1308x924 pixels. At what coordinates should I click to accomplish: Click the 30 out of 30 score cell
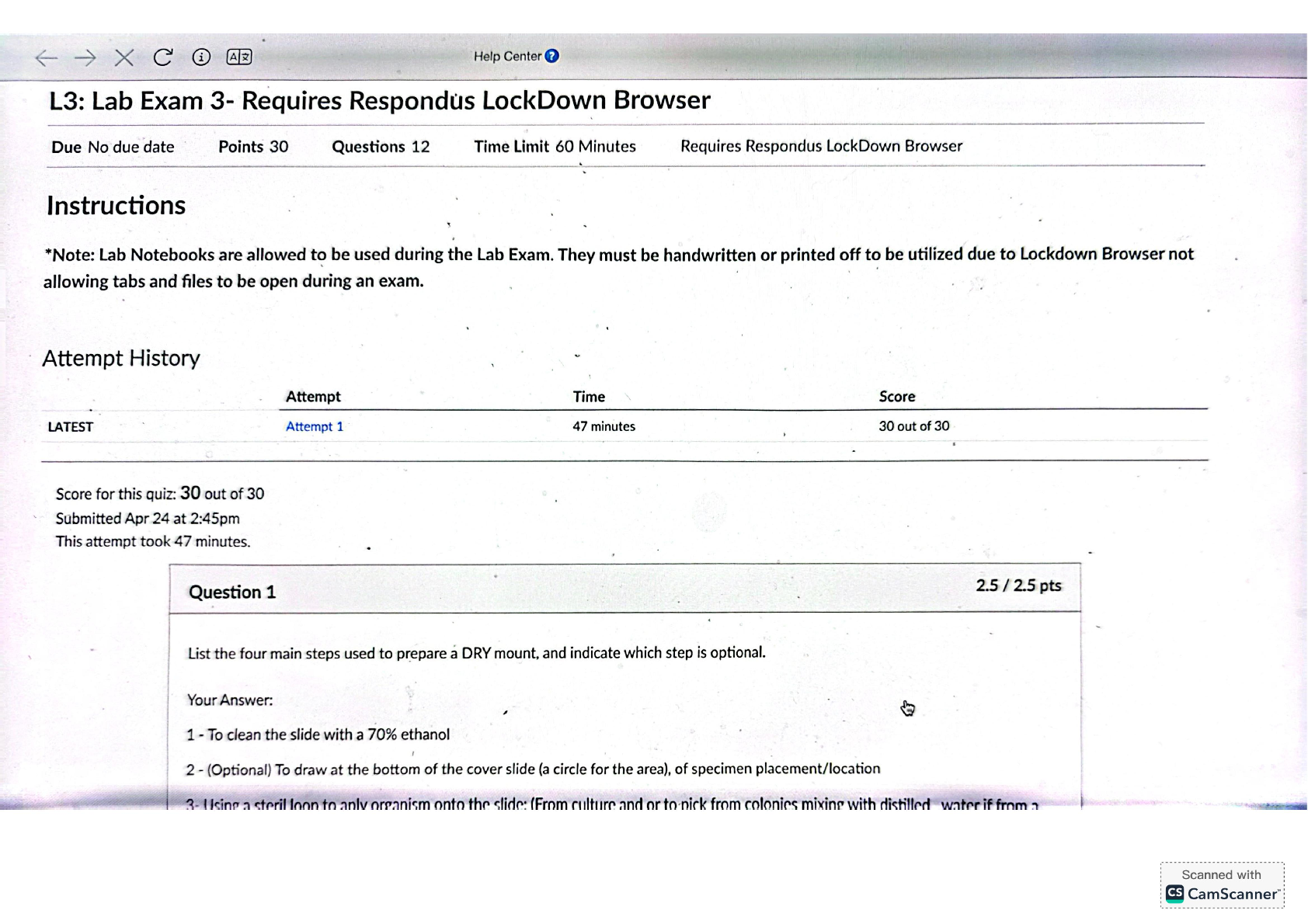point(914,426)
